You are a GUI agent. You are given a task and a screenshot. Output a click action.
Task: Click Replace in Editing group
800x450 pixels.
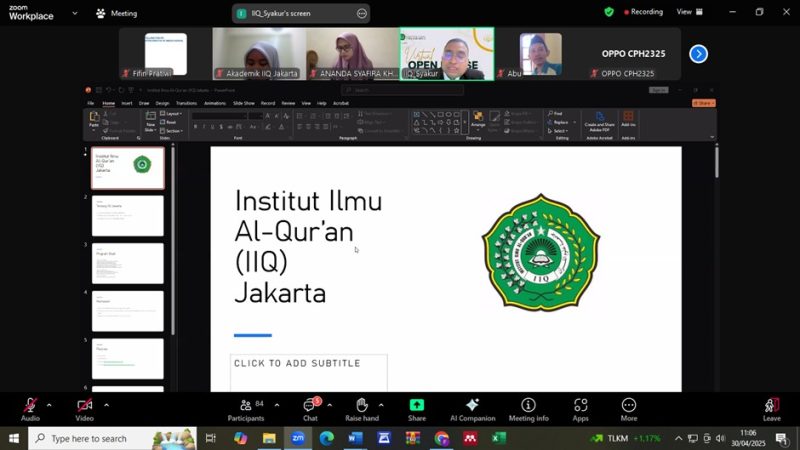pos(558,122)
